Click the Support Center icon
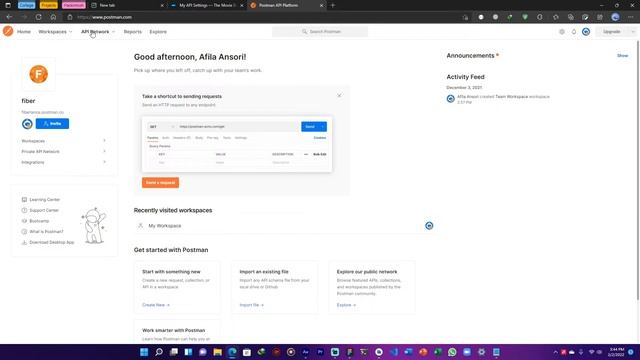Screen dimensions: 640x360 (x=24, y=210)
